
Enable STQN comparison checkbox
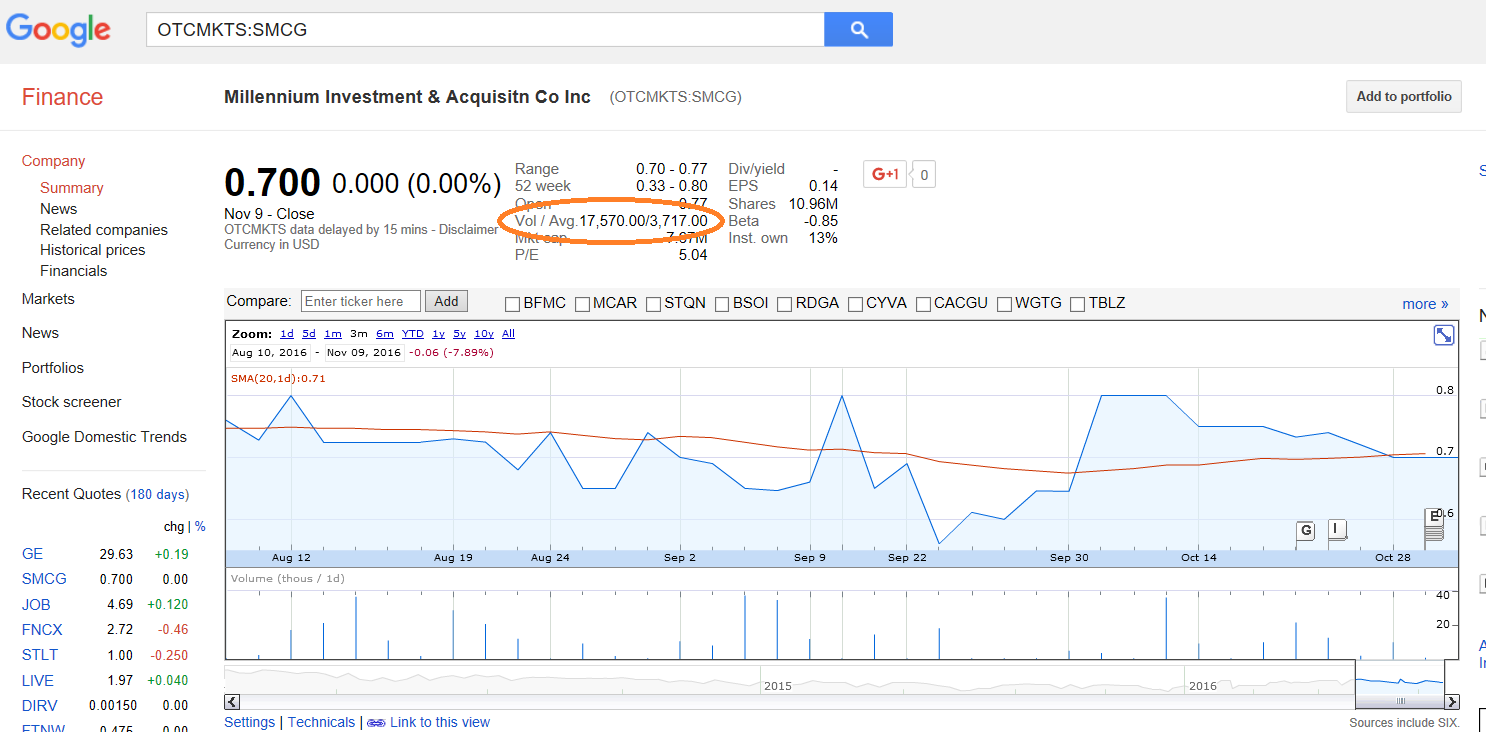tap(654, 304)
